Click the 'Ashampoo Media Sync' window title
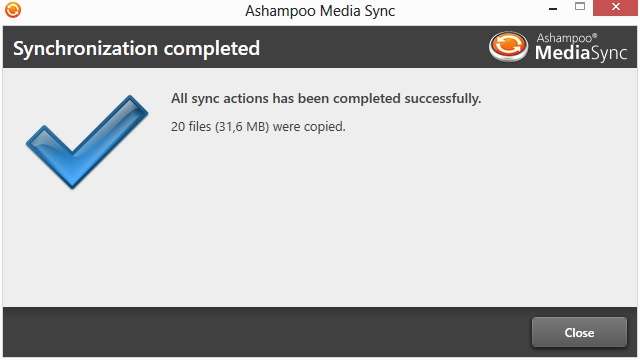640x360 pixels. click(x=320, y=11)
